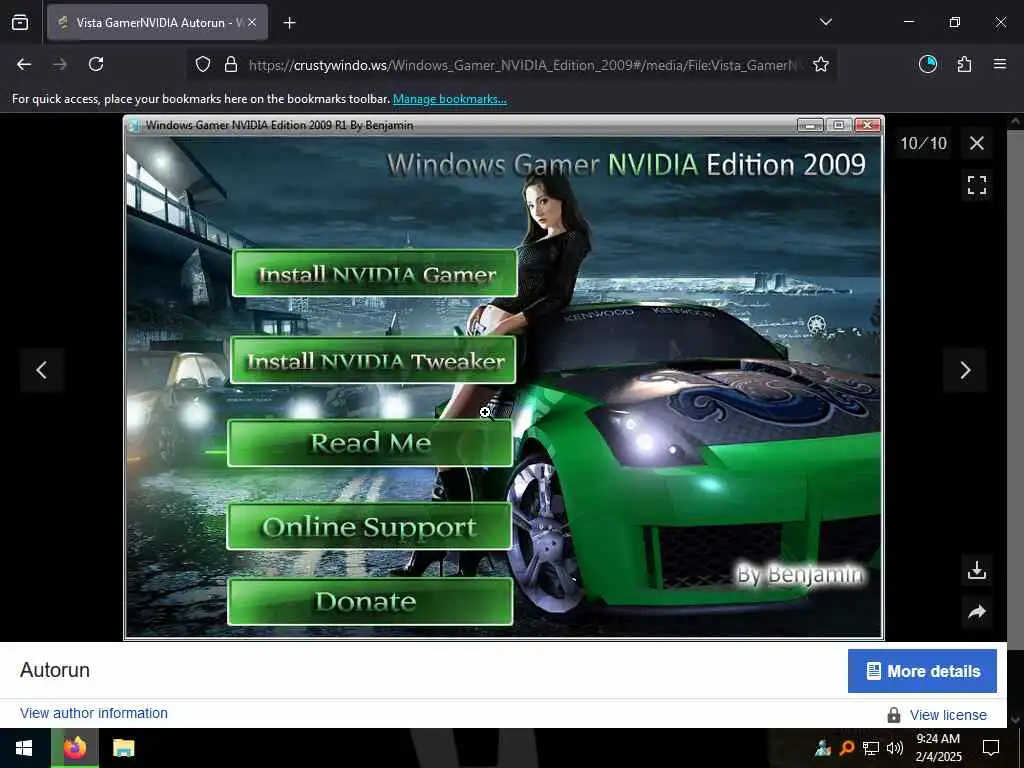This screenshot has height=768, width=1024.
Task: Click the people tray icon
Action: 823,748
